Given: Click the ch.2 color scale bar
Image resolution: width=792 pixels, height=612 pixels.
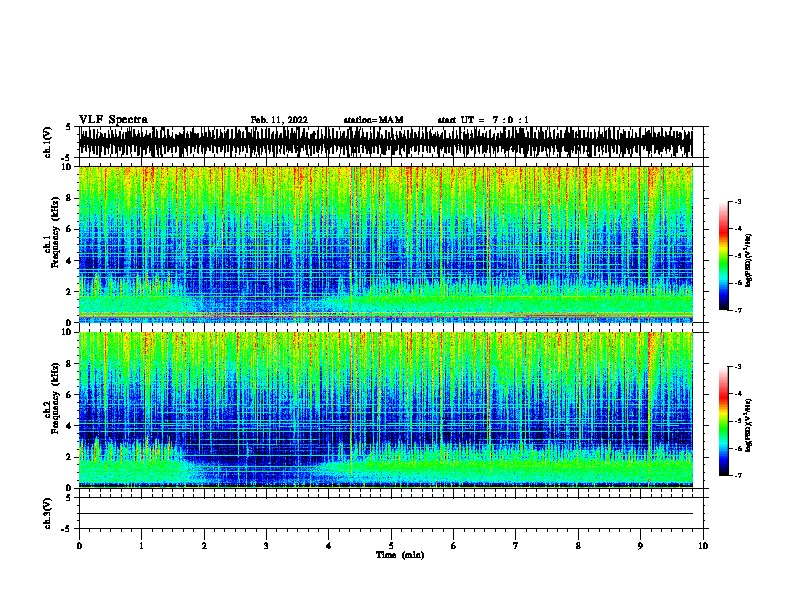Looking at the screenshot, I should coord(724,421).
